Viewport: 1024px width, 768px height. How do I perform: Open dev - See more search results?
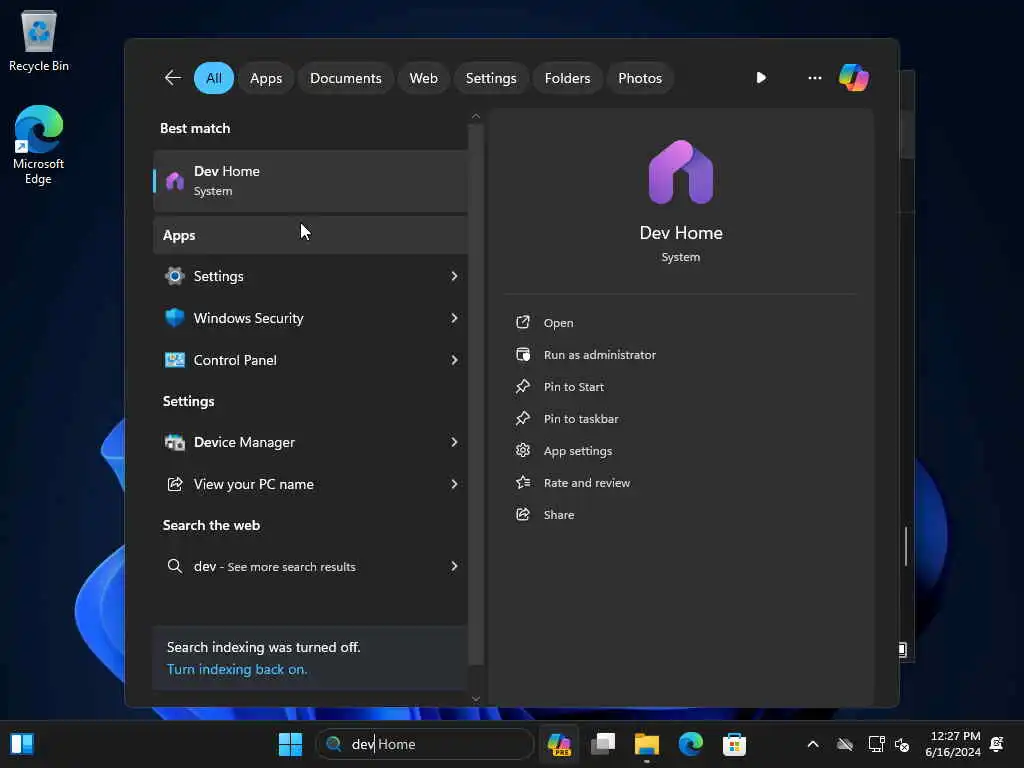pyautogui.click(x=311, y=566)
